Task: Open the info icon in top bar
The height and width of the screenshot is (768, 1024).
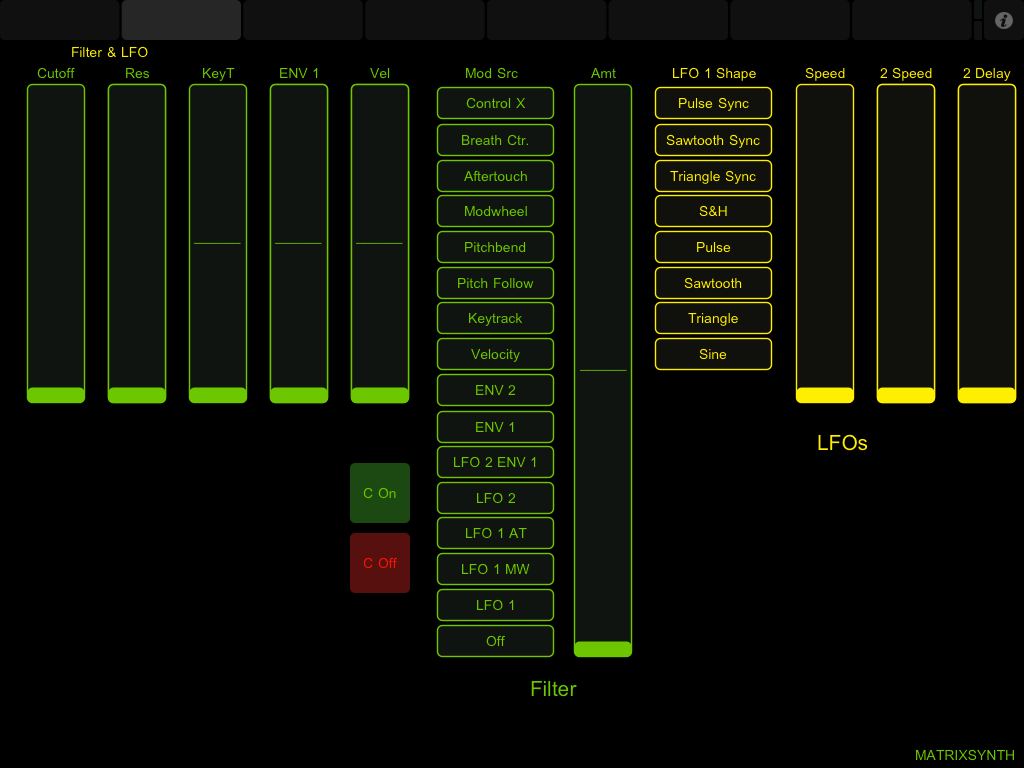Action: [1004, 20]
